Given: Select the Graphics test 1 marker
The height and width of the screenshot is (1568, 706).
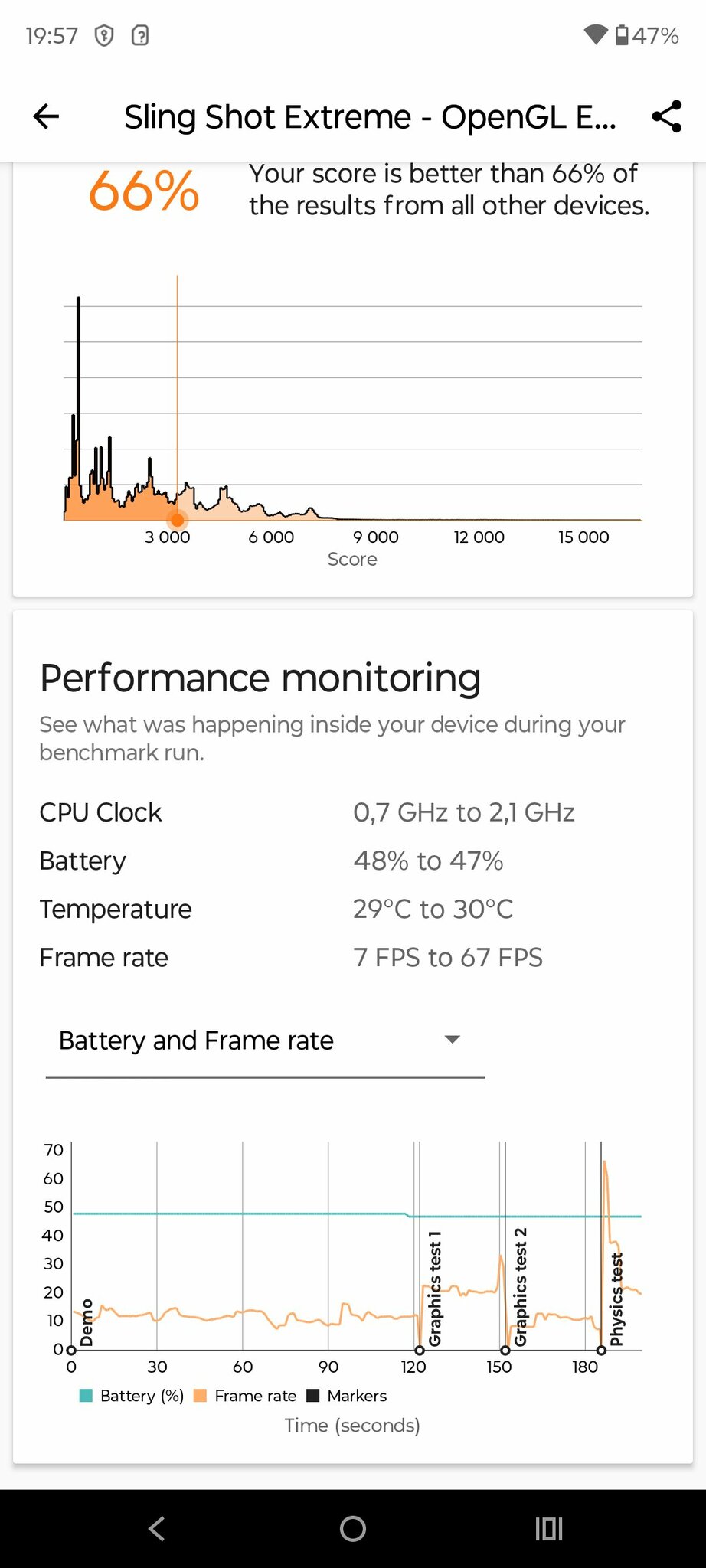Looking at the screenshot, I should pos(434,1288).
